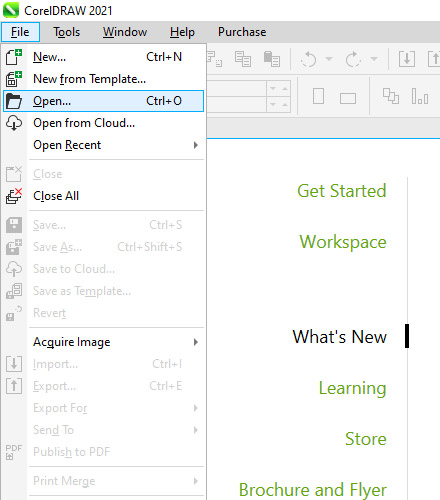Select landscape page orientation icon
Screen dimensions: 440x500
click(348, 98)
